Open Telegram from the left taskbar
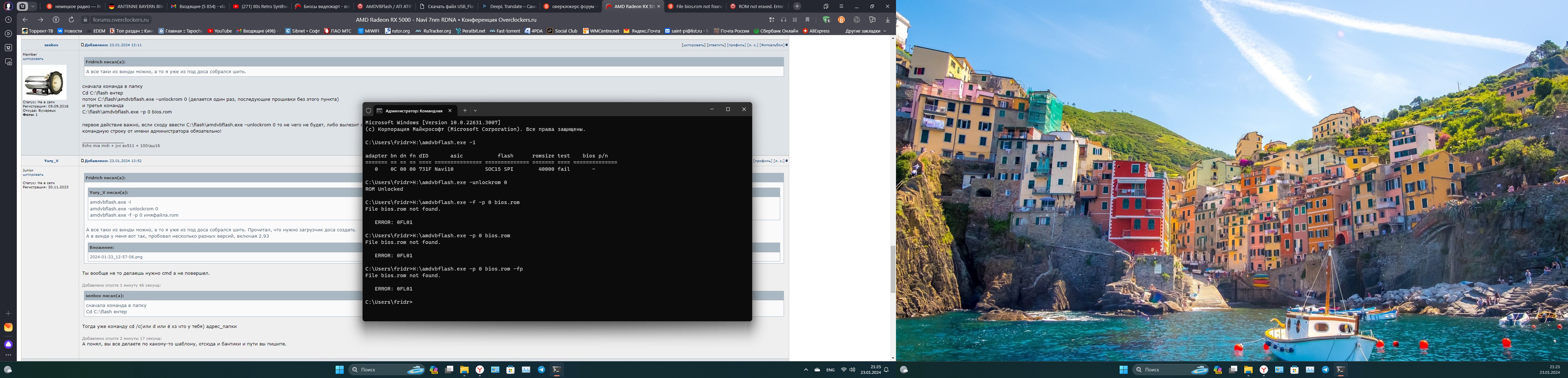1568x378 pixels. tap(541, 370)
